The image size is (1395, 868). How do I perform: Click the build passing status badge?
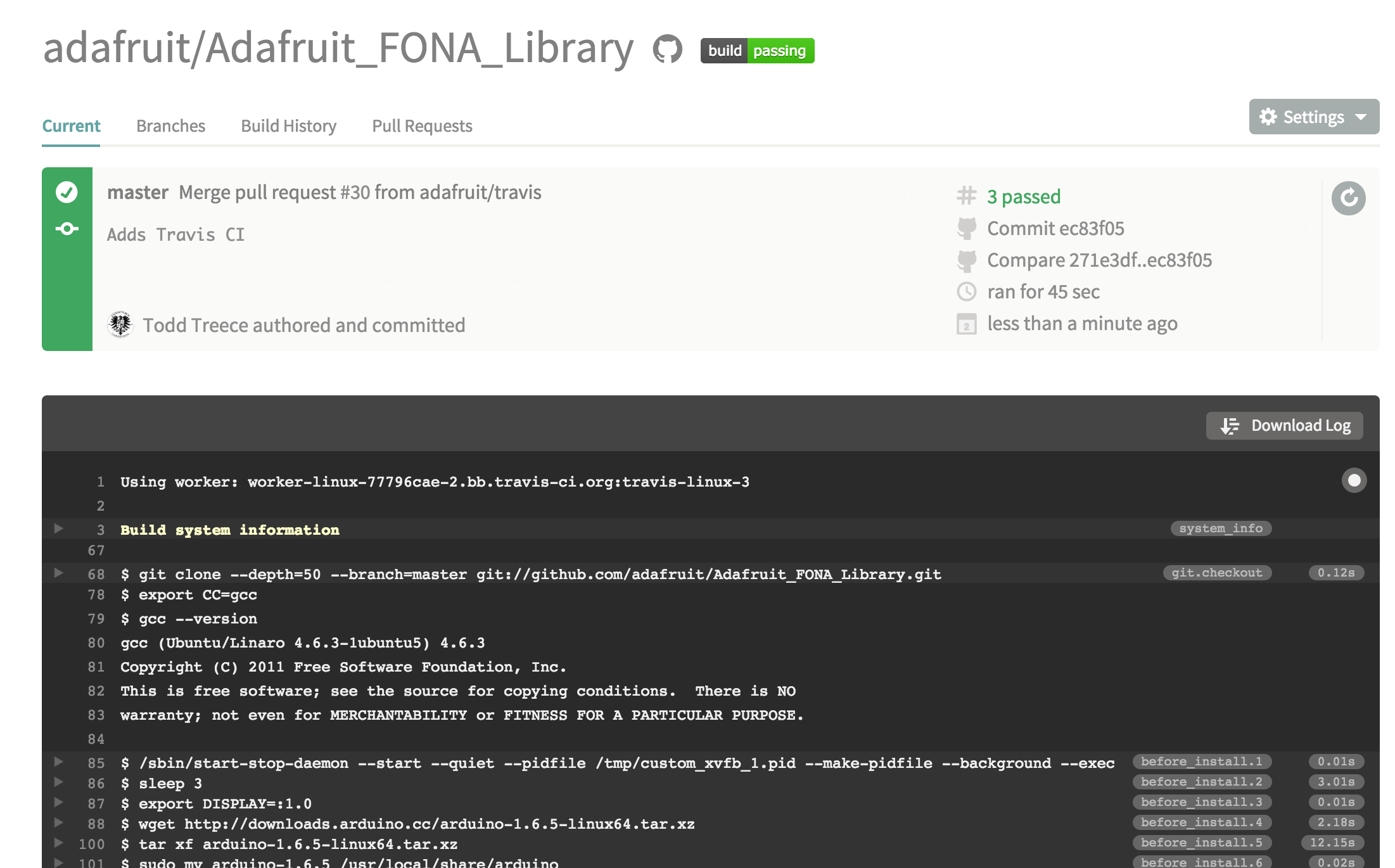tap(757, 51)
